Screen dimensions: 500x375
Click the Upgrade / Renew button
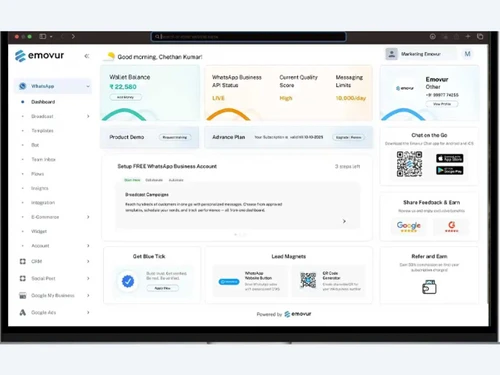coord(349,137)
